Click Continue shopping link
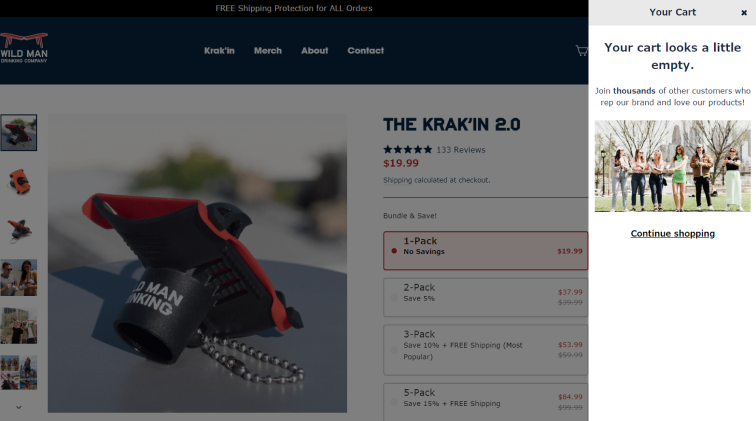 [673, 233]
